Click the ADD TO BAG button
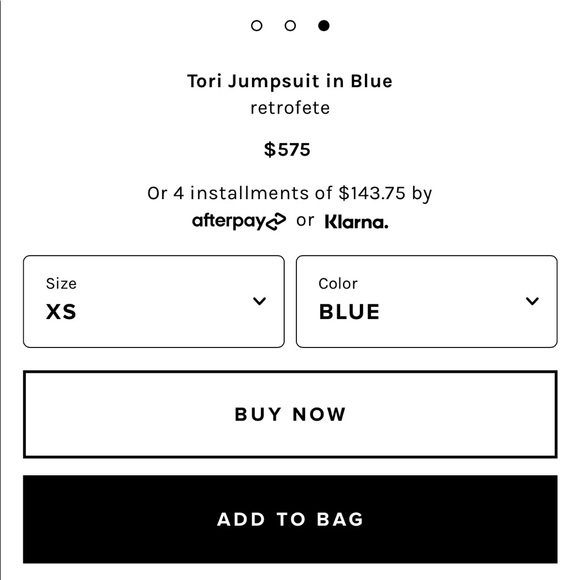 click(x=290, y=519)
